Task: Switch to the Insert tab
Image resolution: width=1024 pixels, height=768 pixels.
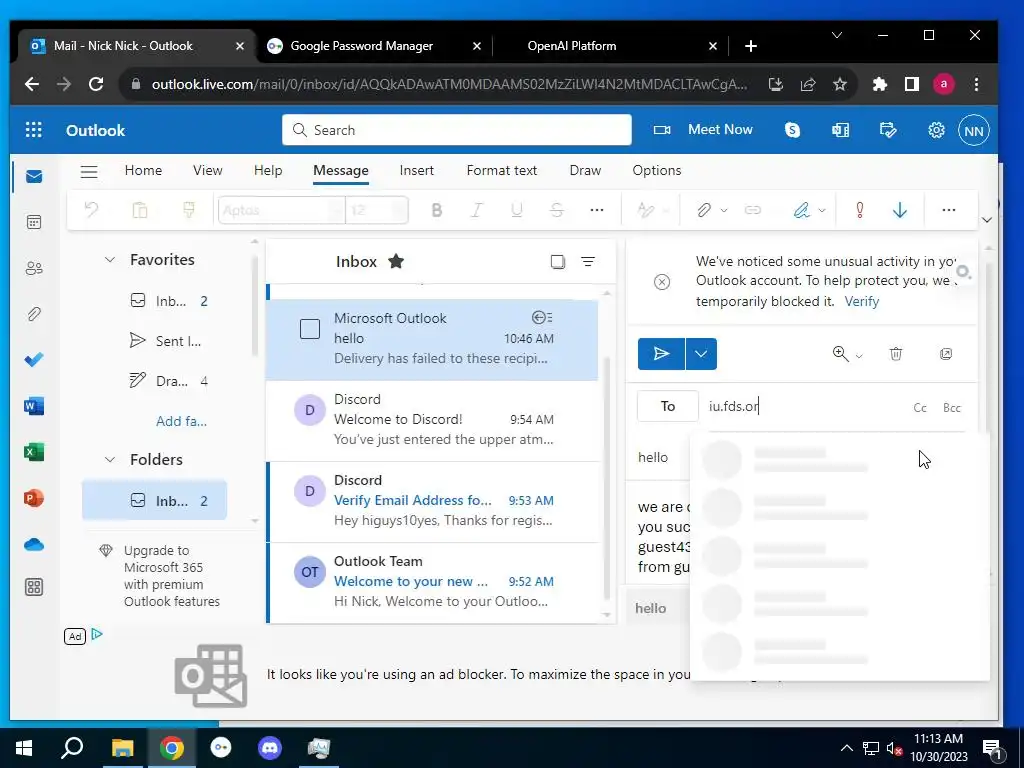Action: [417, 170]
